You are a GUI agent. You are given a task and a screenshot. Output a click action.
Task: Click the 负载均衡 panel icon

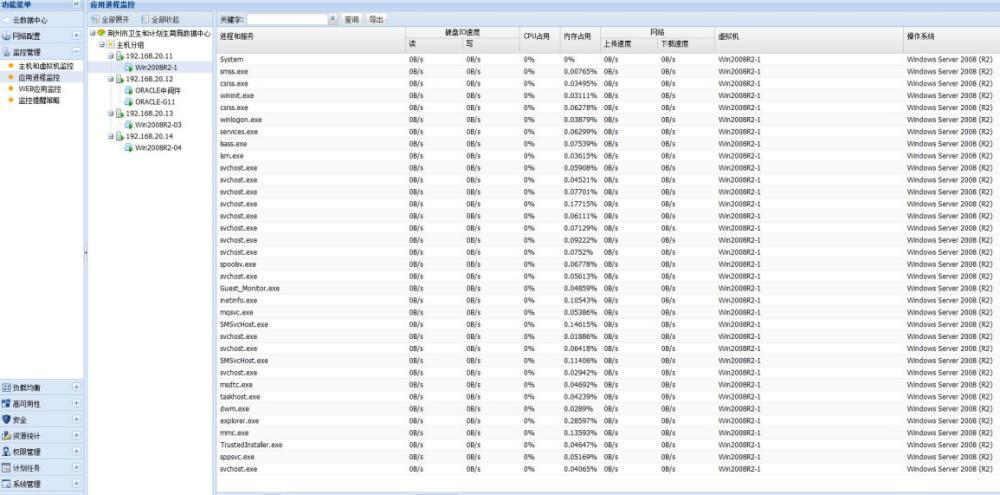click(x=6, y=387)
